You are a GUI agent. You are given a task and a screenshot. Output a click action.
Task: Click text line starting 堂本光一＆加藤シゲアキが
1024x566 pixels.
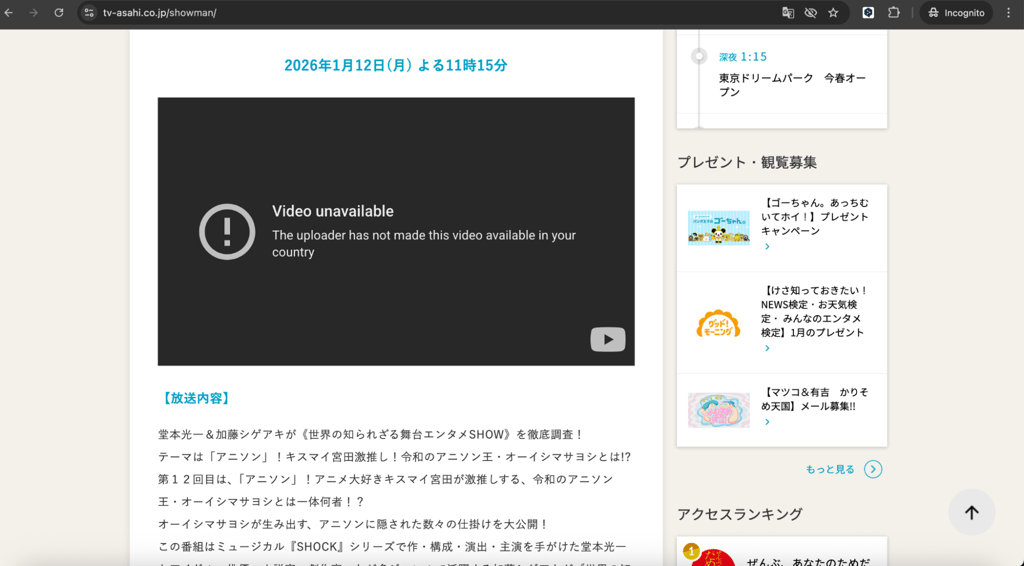tap(371, 435)
